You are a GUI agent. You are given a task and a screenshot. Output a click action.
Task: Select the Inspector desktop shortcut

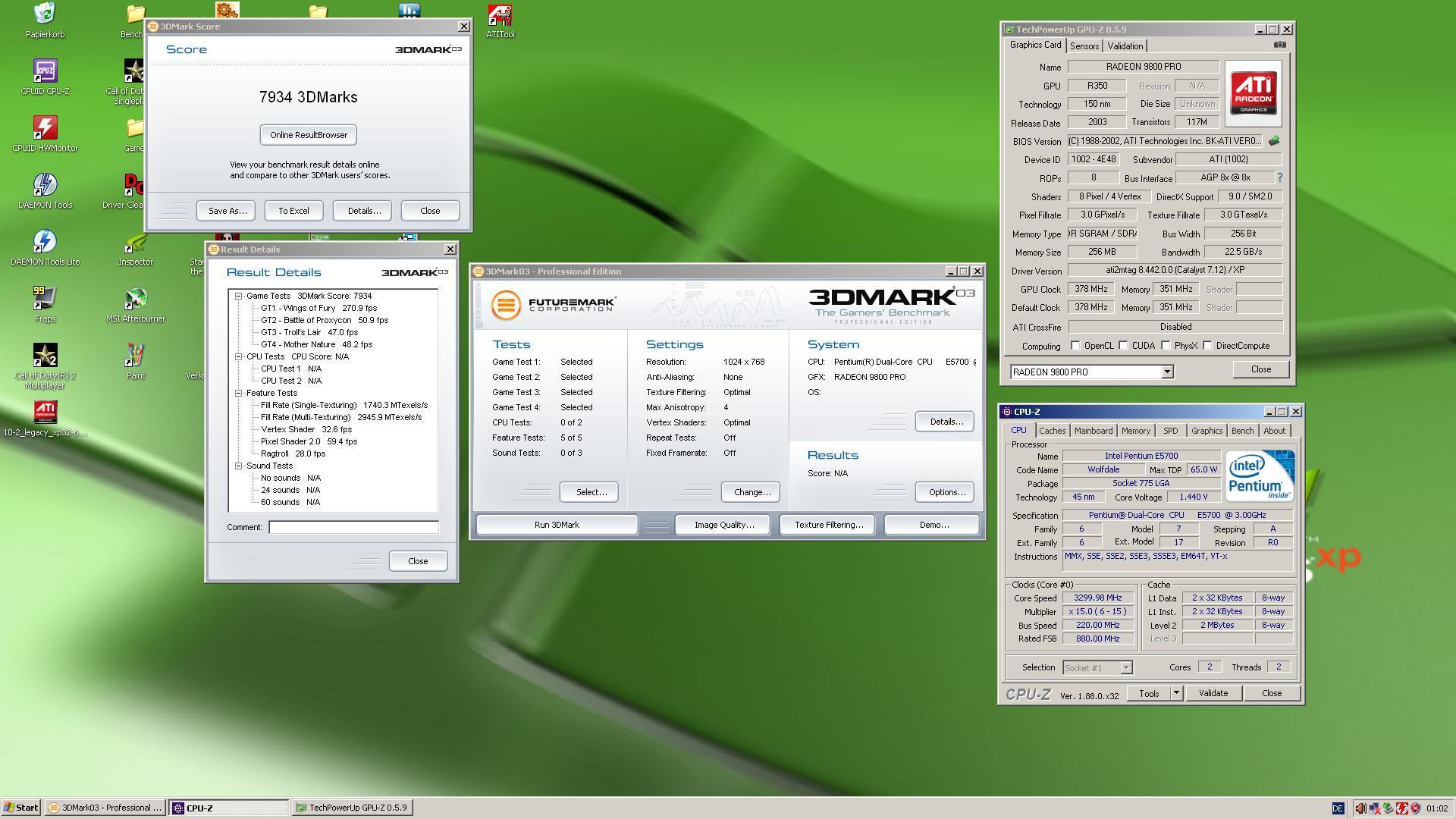pyautogui.click(x=136, y=247)
